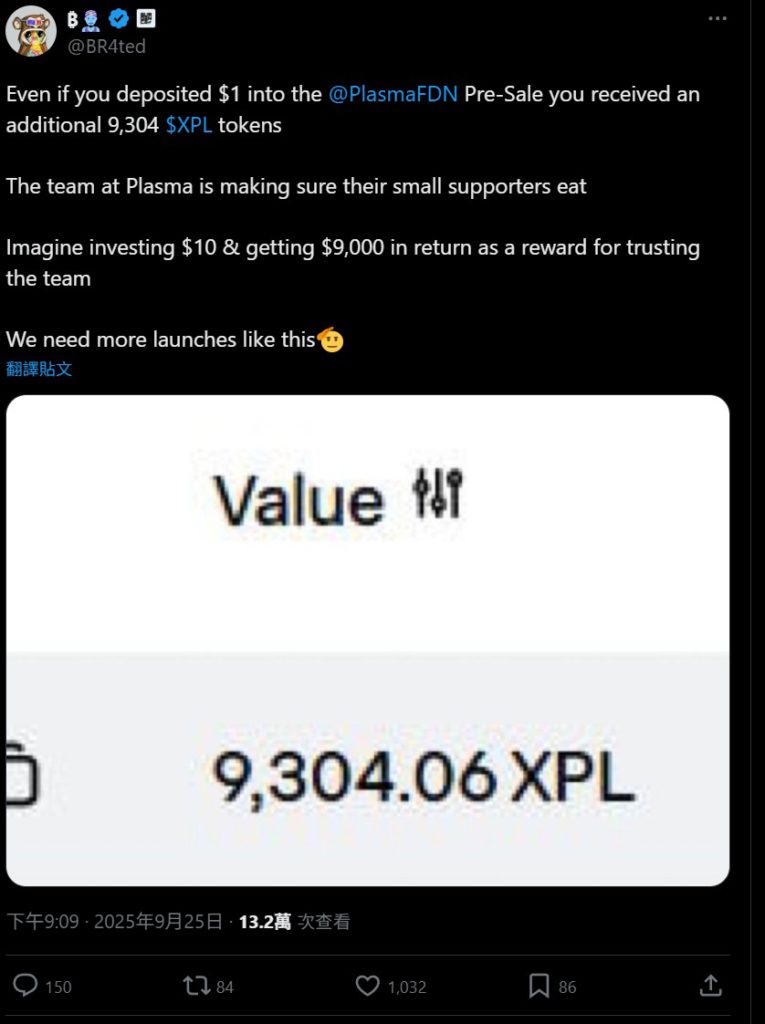Click the share post icon
765x1024 pixels.
710,986
